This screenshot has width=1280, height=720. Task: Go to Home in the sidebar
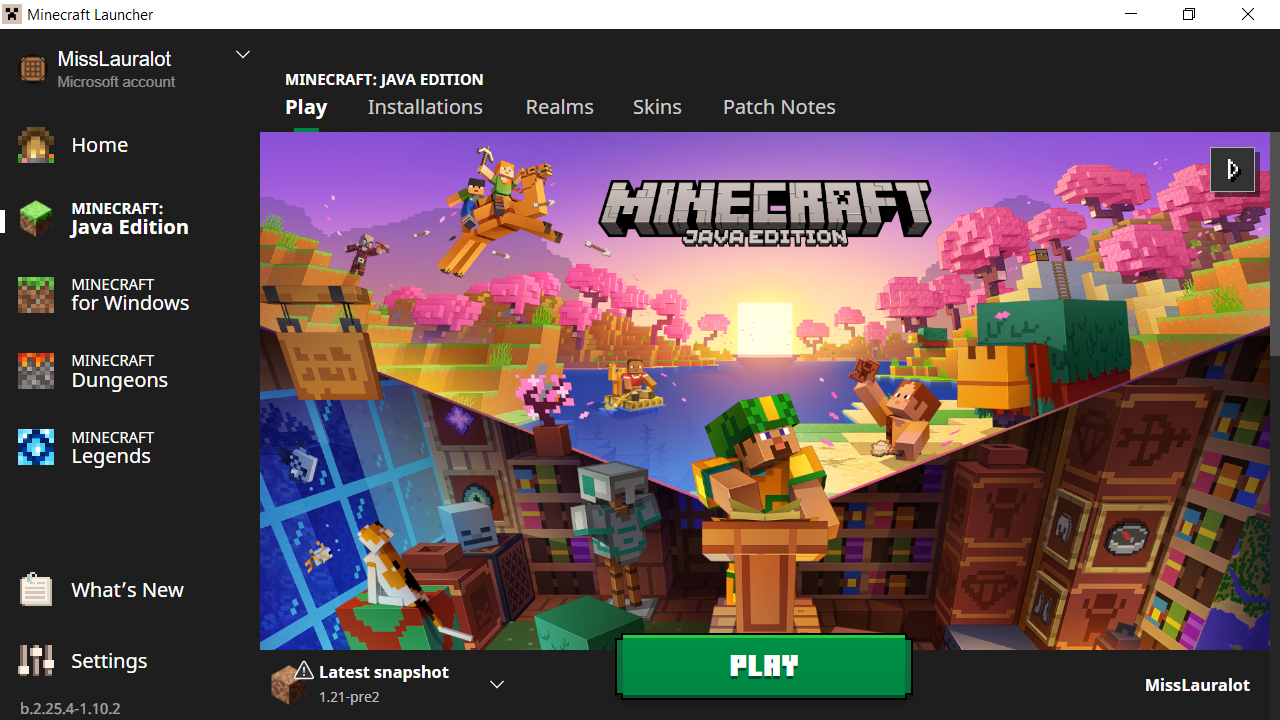(100, 145)
